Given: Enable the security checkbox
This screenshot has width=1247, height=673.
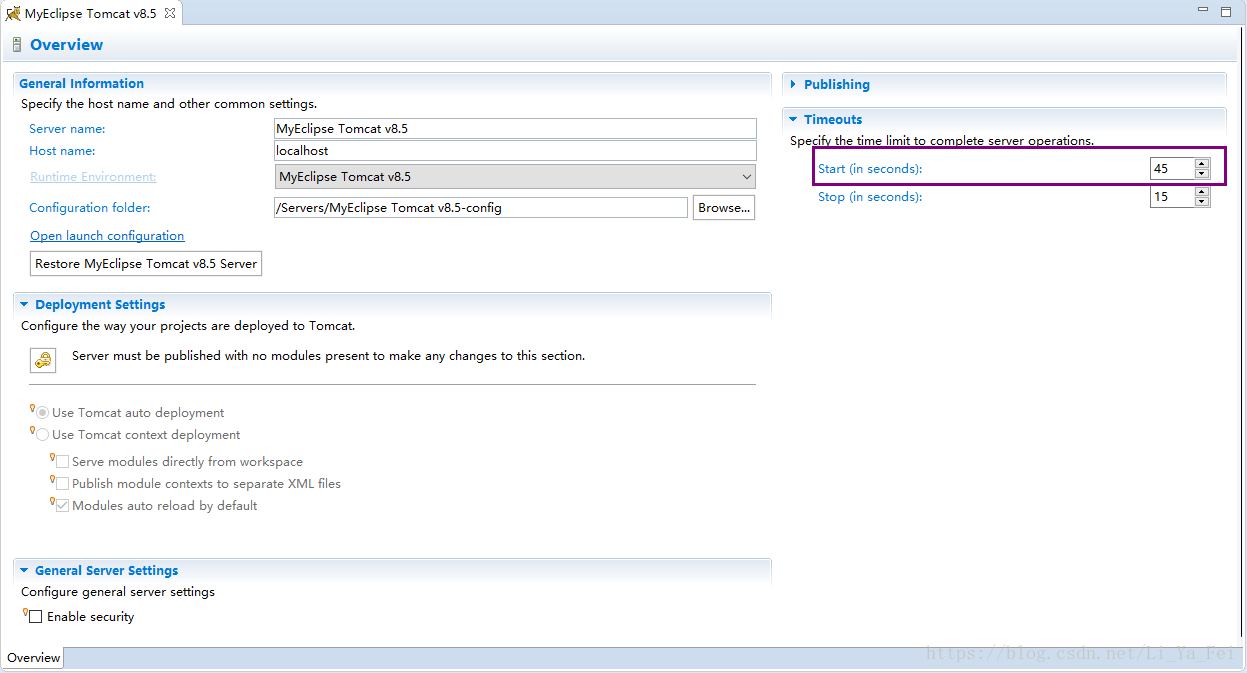Looking at the screenshot, I should coord(36,617).
